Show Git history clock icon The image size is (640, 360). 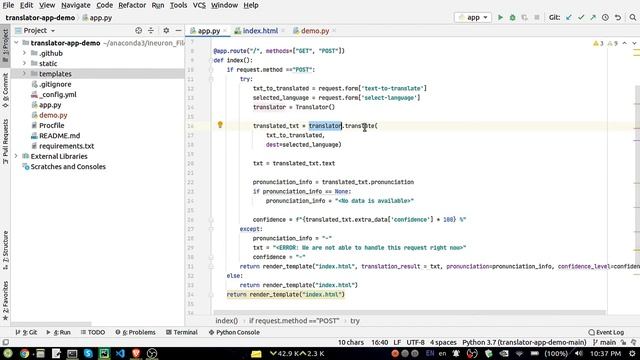605,18
